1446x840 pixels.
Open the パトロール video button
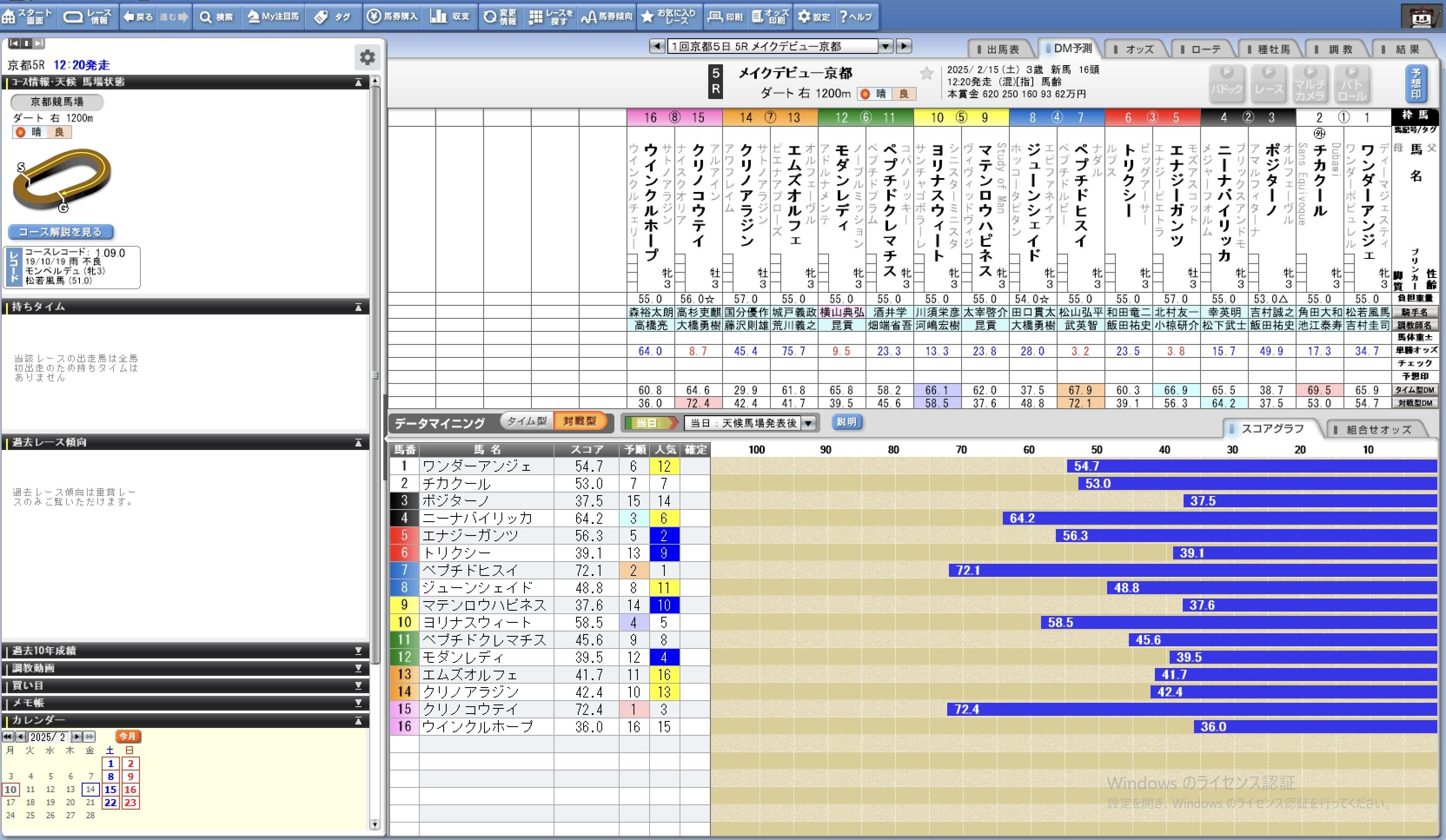(x=1352, y=83)
